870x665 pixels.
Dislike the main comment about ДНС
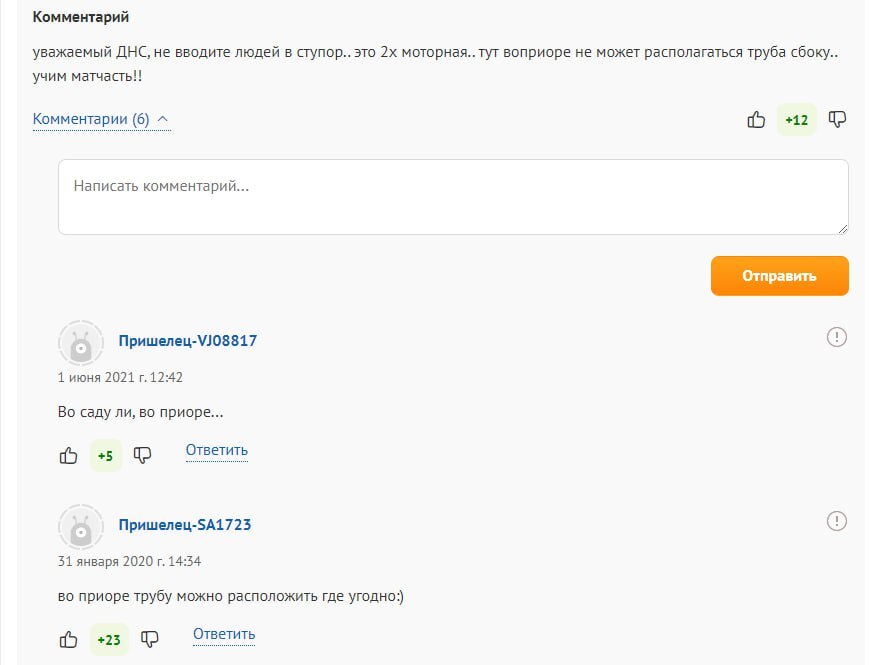pyautogui.click(x=838, y=120)
